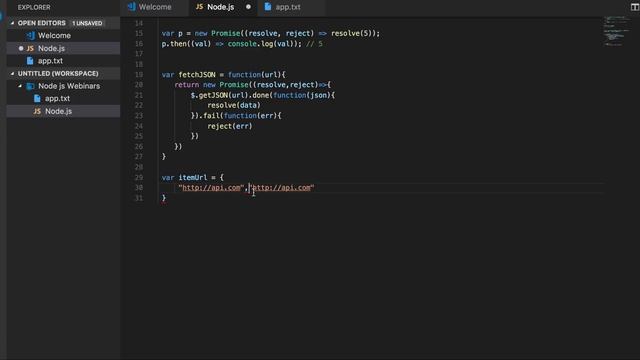Click the $.getJSON(url) call
The image size is (640, 360).
[x=219, y=95]
